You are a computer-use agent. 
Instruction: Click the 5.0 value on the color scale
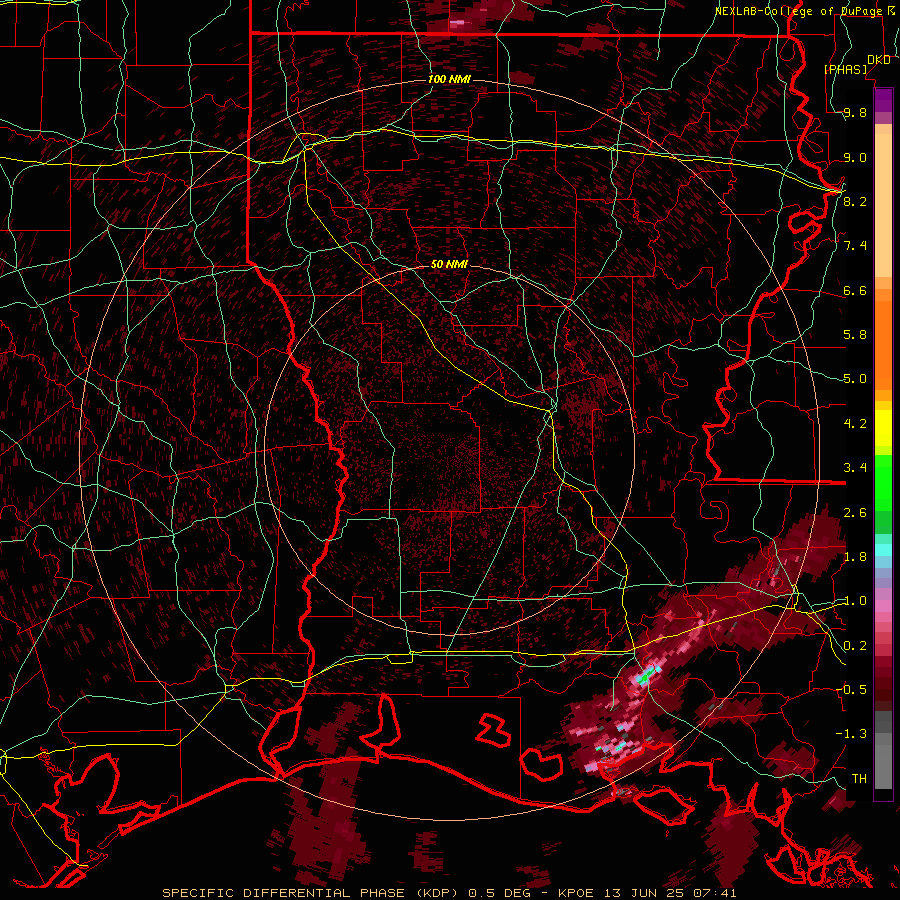855,379
